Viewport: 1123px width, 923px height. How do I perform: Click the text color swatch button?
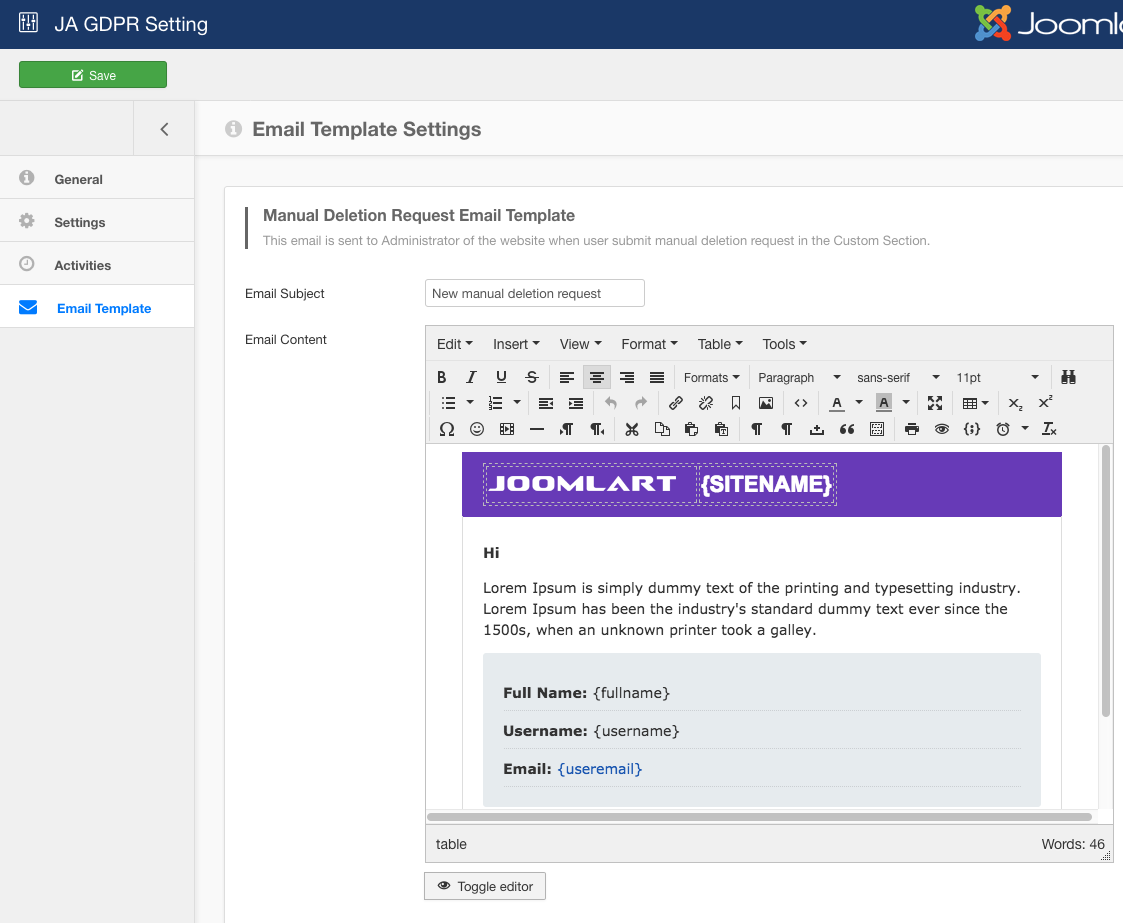pyautogui.click(x=837, y=403)
